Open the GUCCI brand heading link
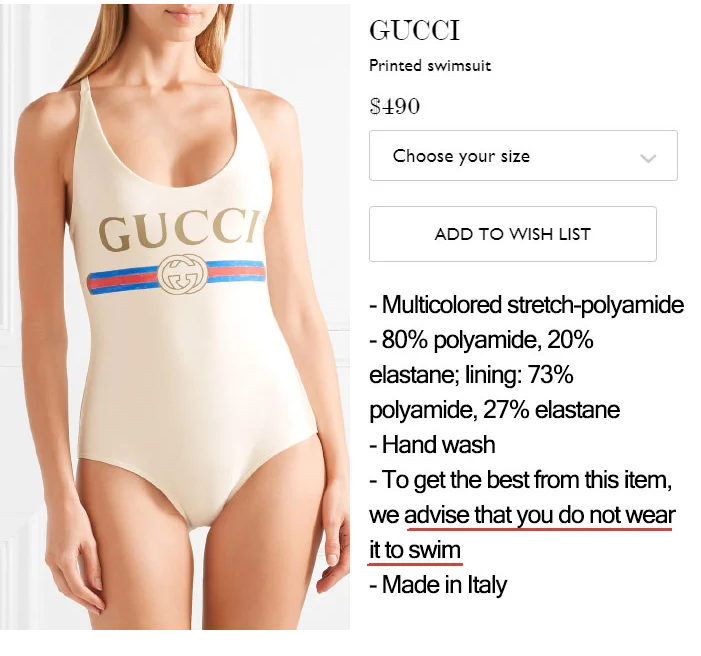701x656 pixels. pos(414,30)
